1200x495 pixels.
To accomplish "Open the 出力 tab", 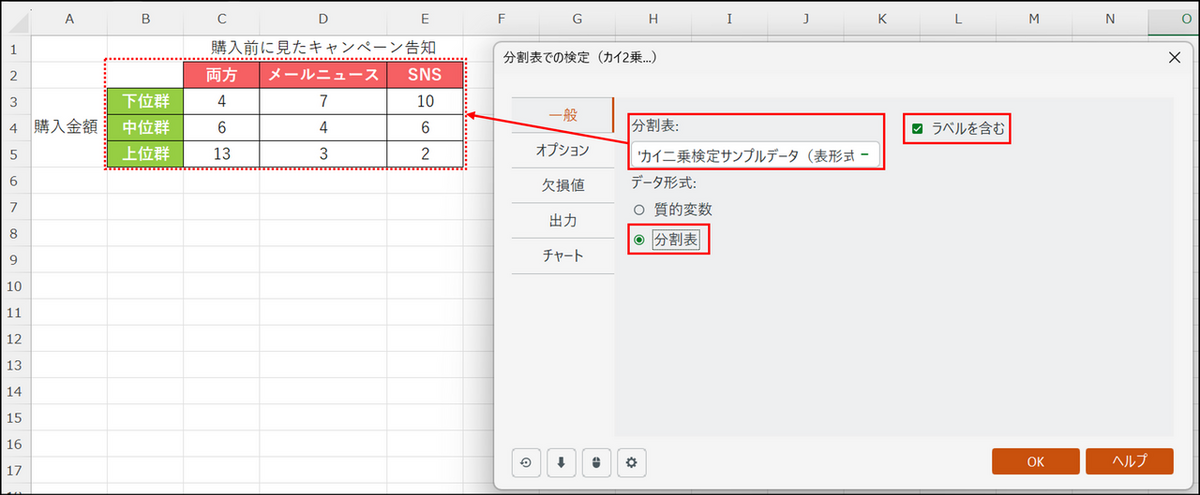I will click(562, 220).
